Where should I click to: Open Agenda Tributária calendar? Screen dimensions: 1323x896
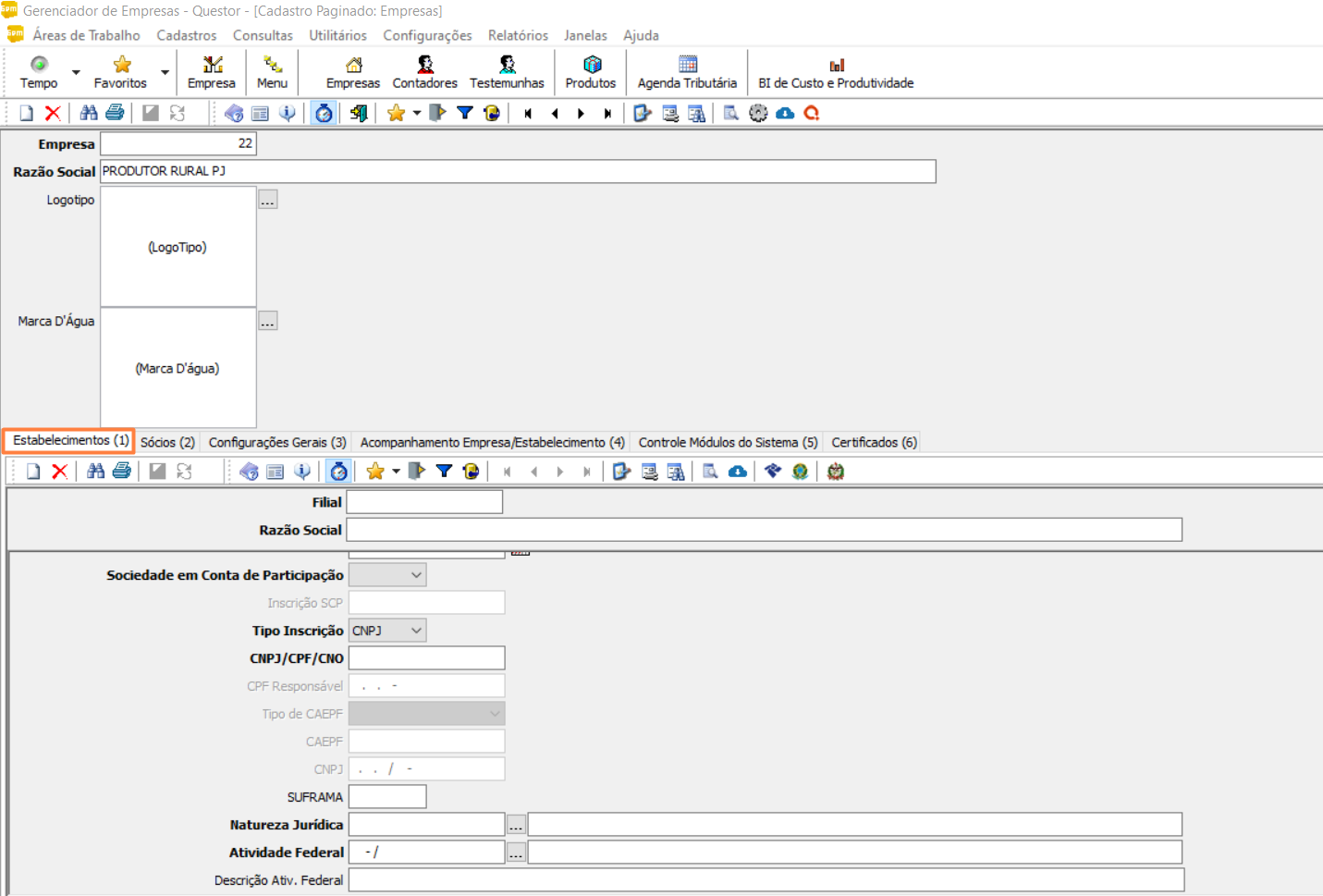point(687,72)
